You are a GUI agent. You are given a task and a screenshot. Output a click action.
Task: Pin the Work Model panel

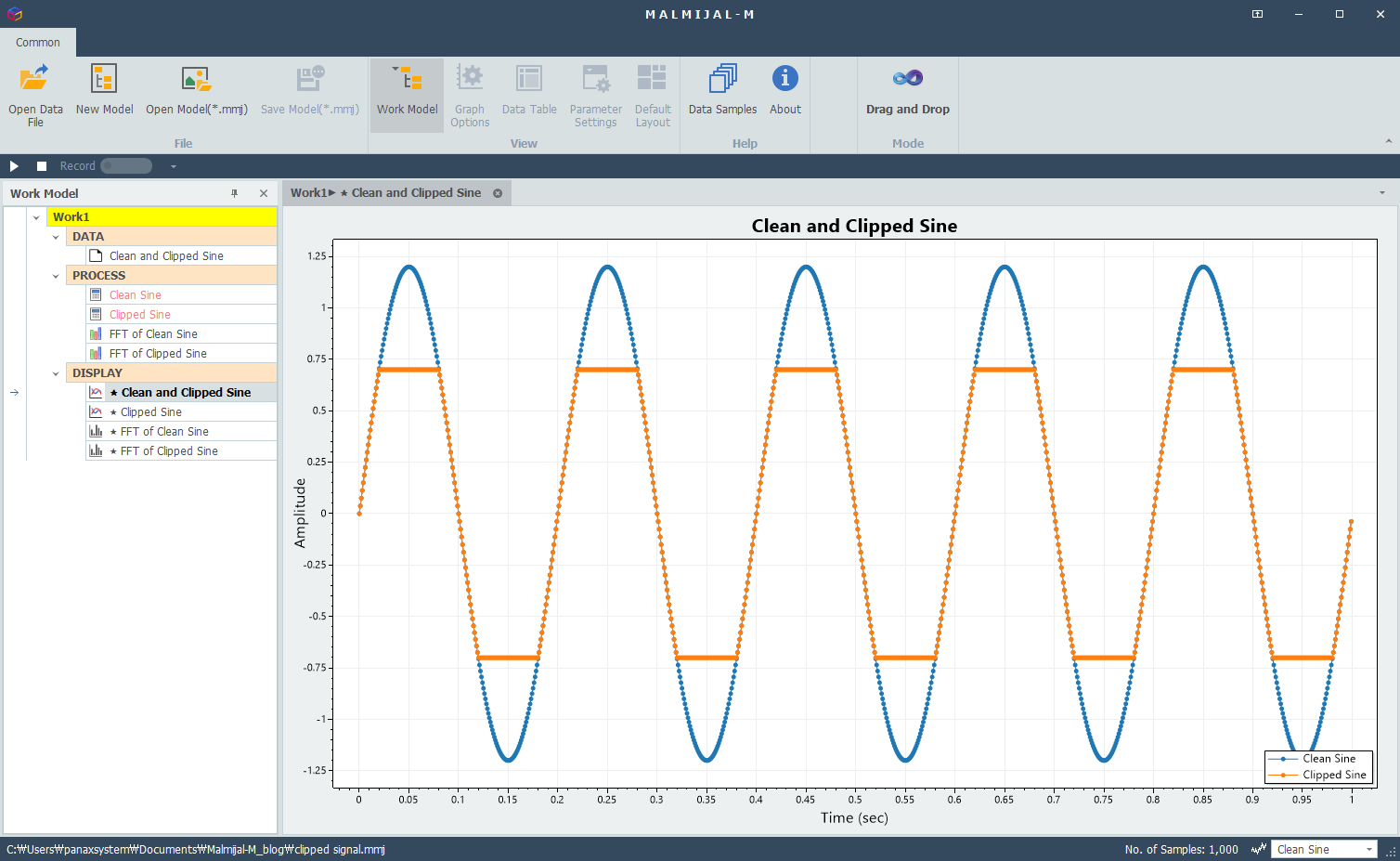(x=235, y=193)
